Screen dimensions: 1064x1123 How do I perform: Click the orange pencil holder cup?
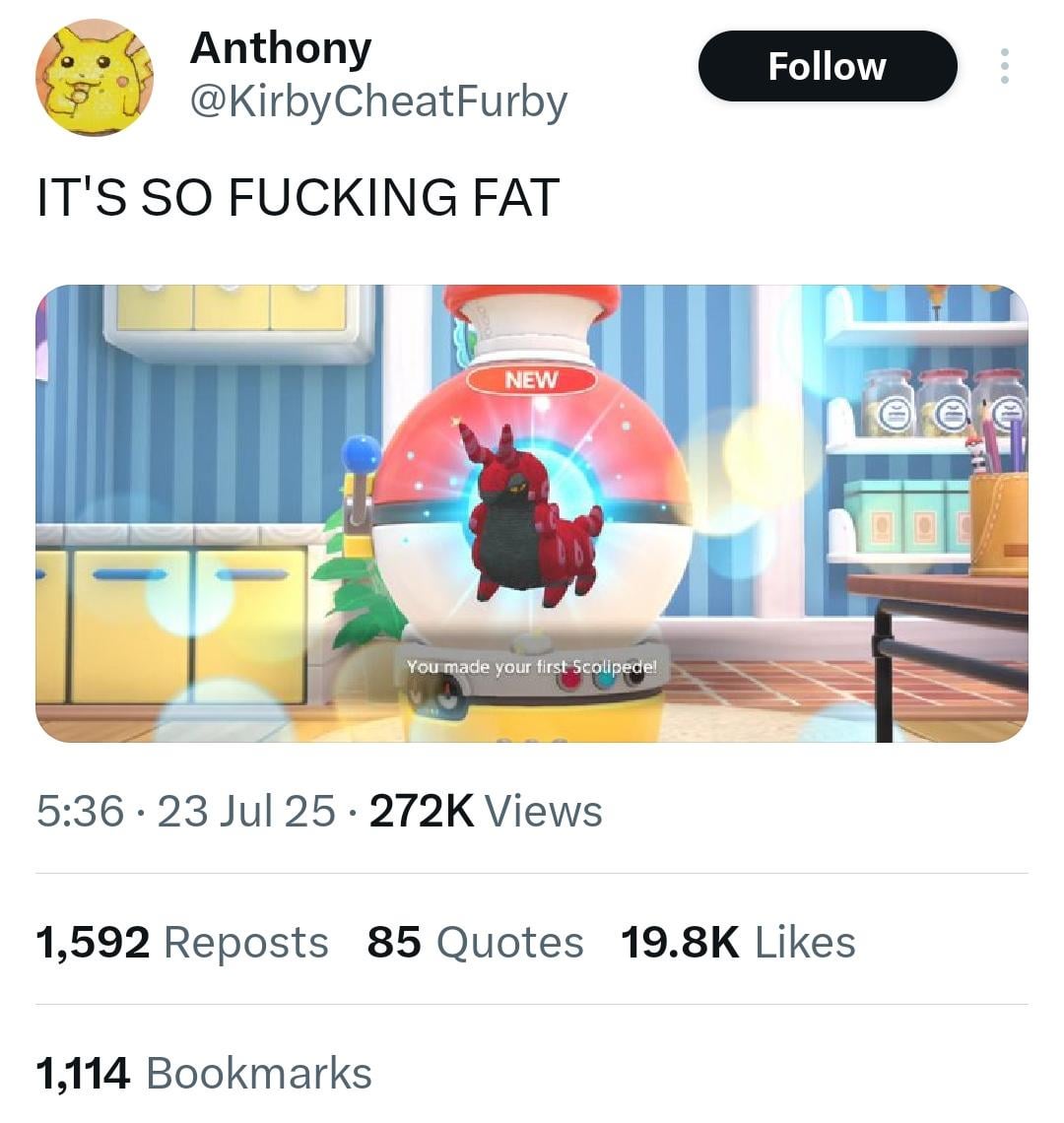pyautogui.click(x=999, y=523)
